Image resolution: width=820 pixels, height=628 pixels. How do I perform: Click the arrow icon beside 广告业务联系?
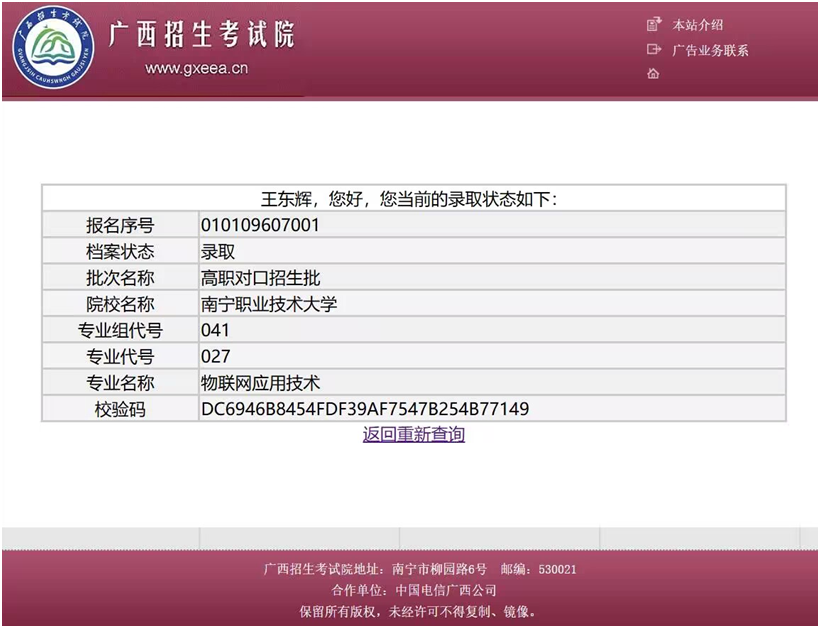pyautogui.click(x=654, y=50)
